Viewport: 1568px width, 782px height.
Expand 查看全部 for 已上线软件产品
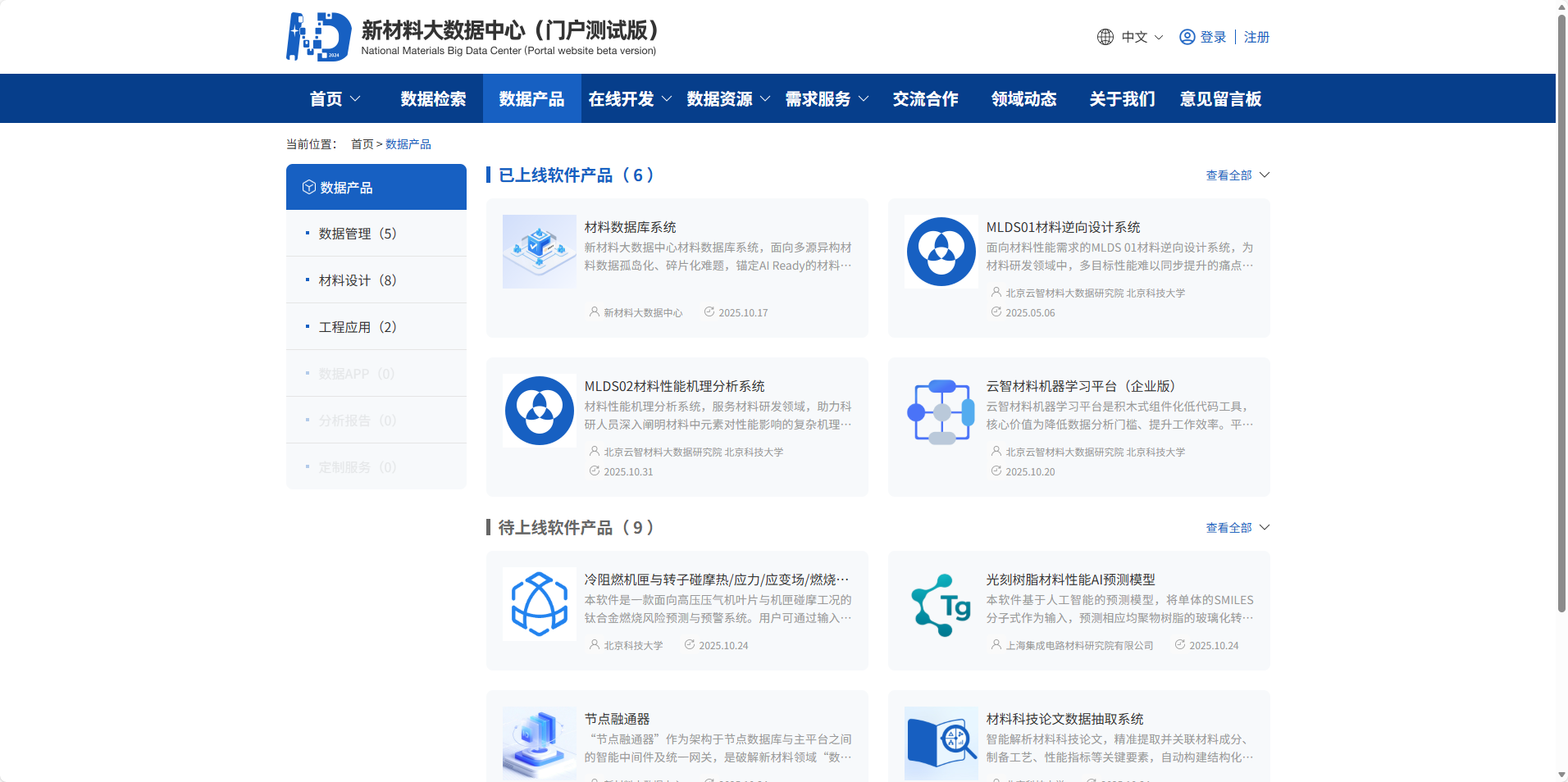pyautogui.click(x=1237, y=175)
